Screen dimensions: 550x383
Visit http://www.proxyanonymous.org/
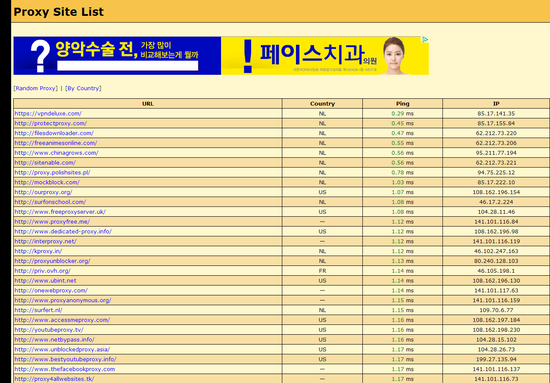[x=63, y=300]
